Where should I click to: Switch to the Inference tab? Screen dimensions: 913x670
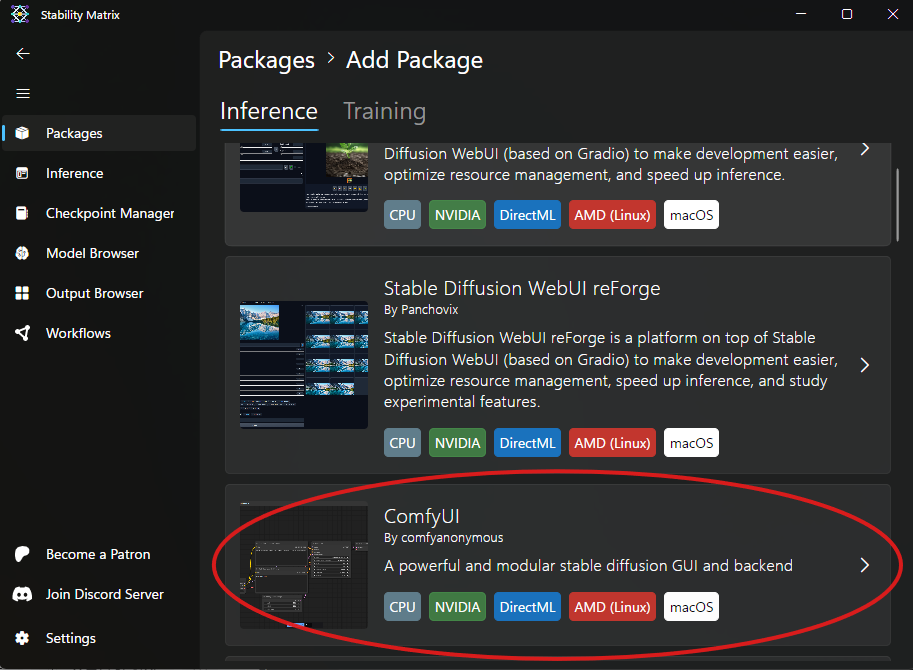pos(269,111)
